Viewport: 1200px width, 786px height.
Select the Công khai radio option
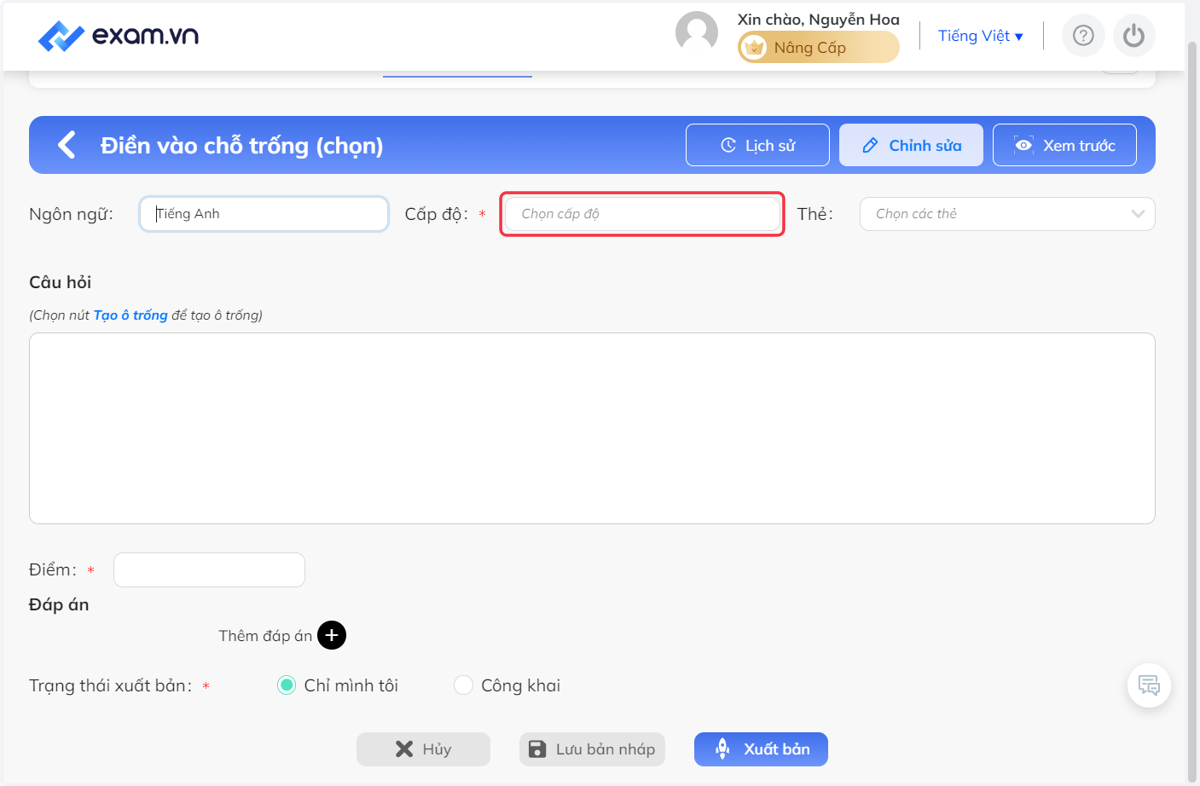point(463,685)
